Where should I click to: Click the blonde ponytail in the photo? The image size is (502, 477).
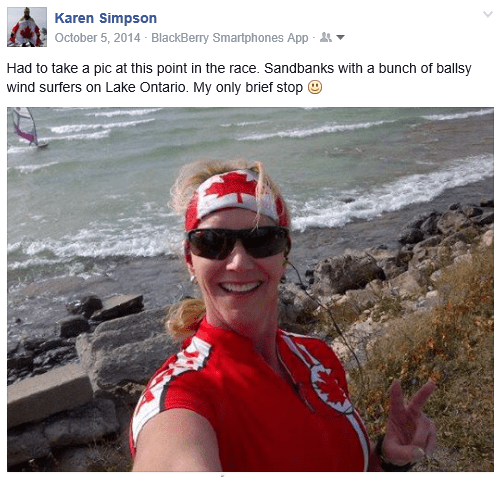click(185, 318)
